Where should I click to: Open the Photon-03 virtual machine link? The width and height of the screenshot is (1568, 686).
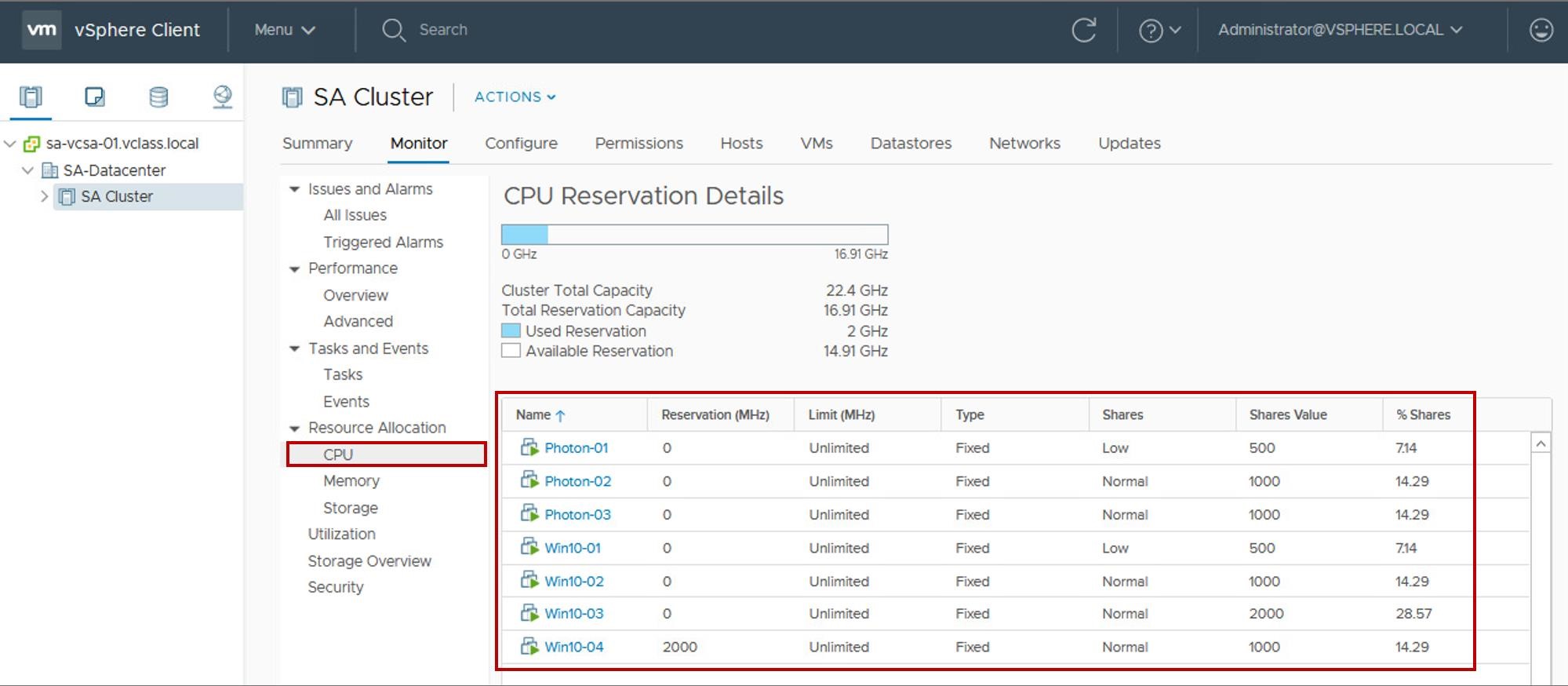tap(578, 515)
